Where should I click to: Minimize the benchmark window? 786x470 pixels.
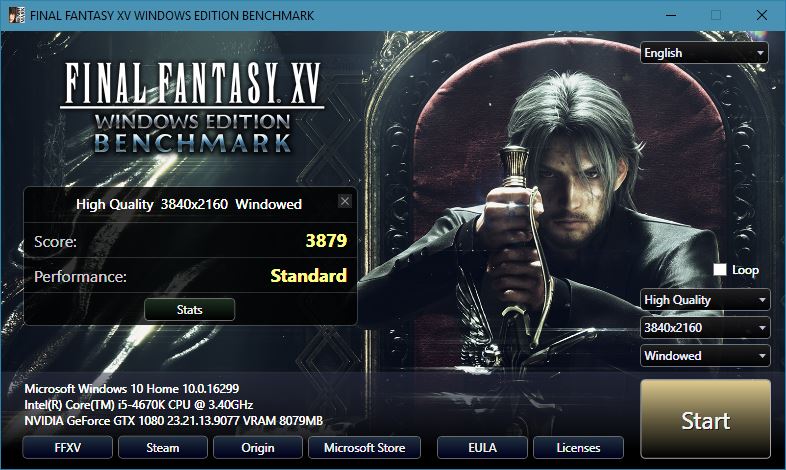[x=671, y=15]
